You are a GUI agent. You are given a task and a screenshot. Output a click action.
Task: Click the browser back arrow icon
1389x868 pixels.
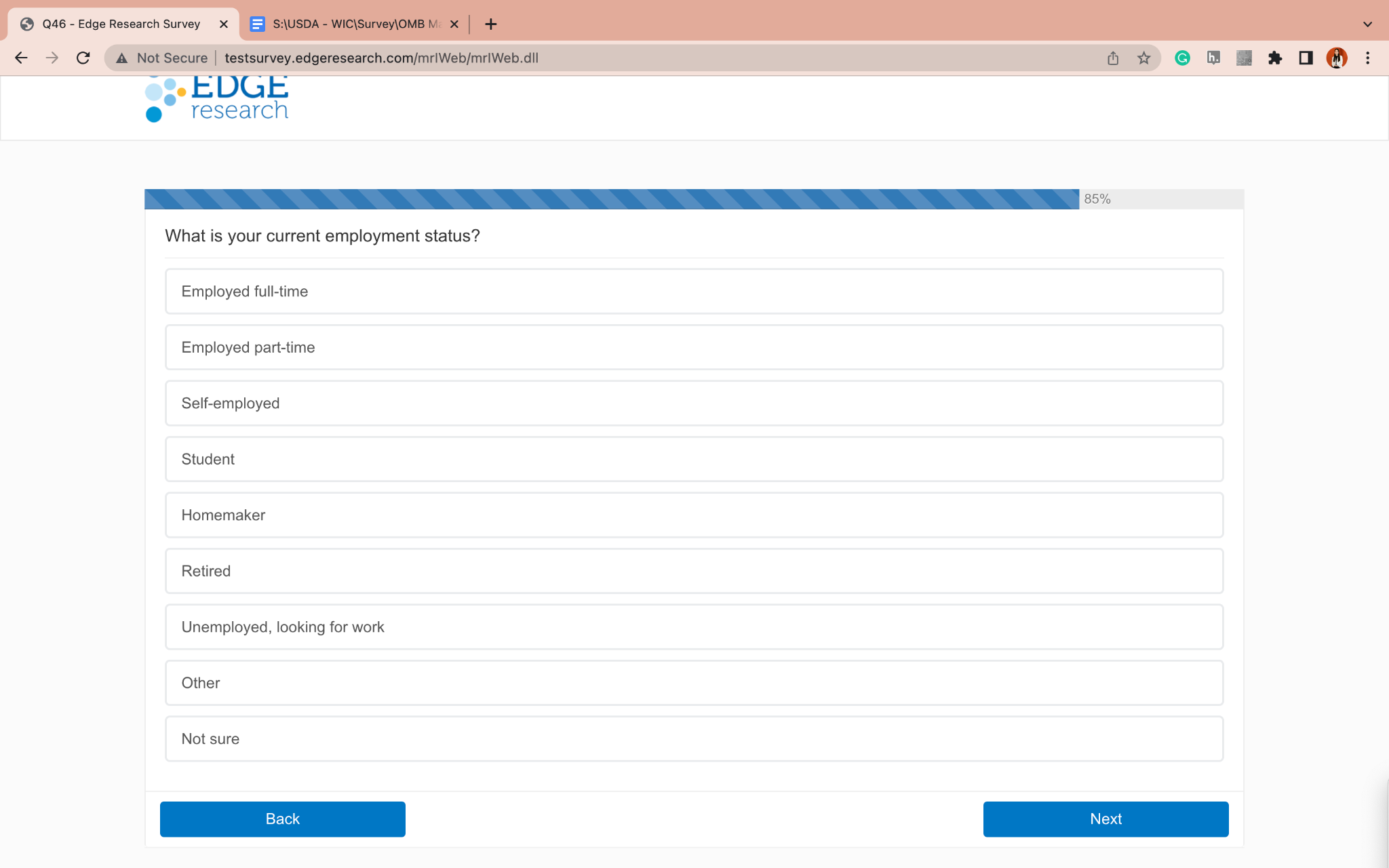[21, 58]
